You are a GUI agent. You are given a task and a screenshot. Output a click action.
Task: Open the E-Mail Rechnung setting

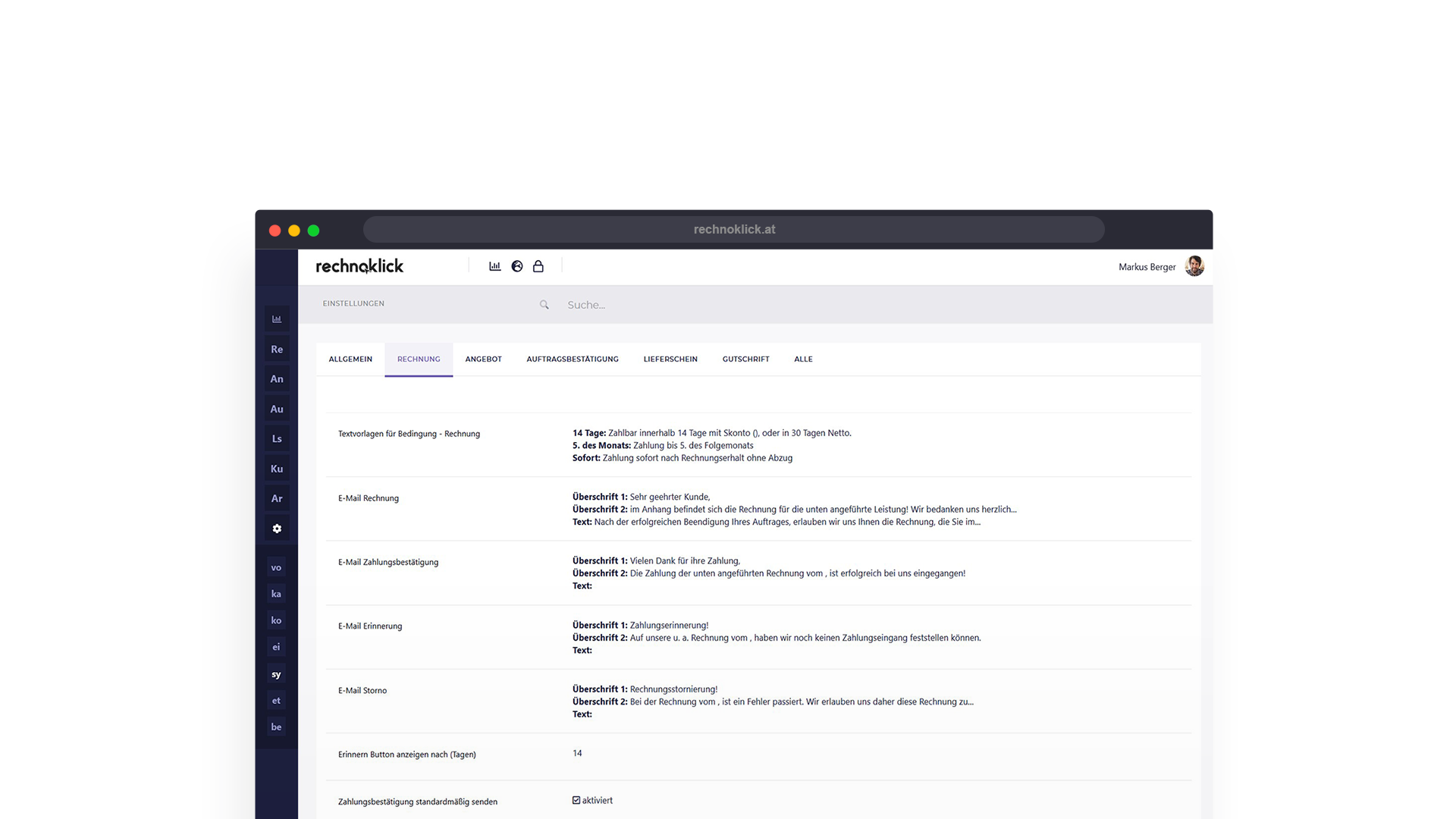tap(758, 509)
